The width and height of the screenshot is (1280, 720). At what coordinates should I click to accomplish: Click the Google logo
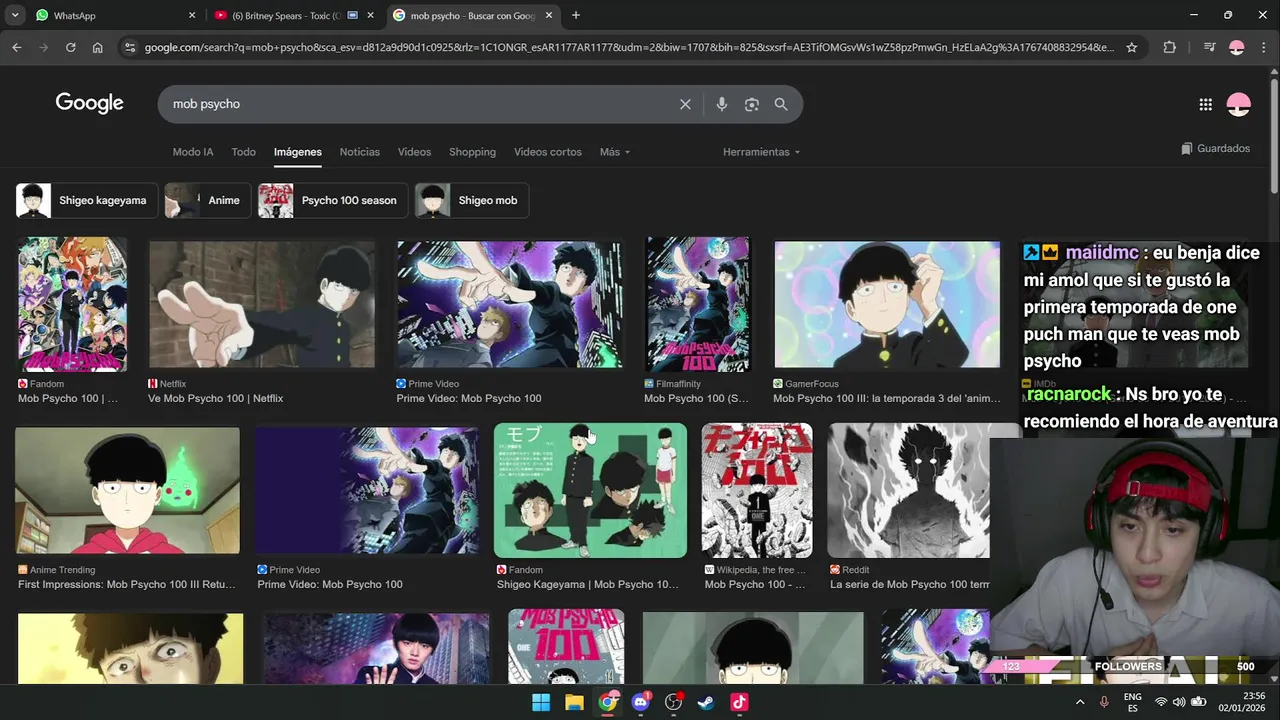point(89,103)
